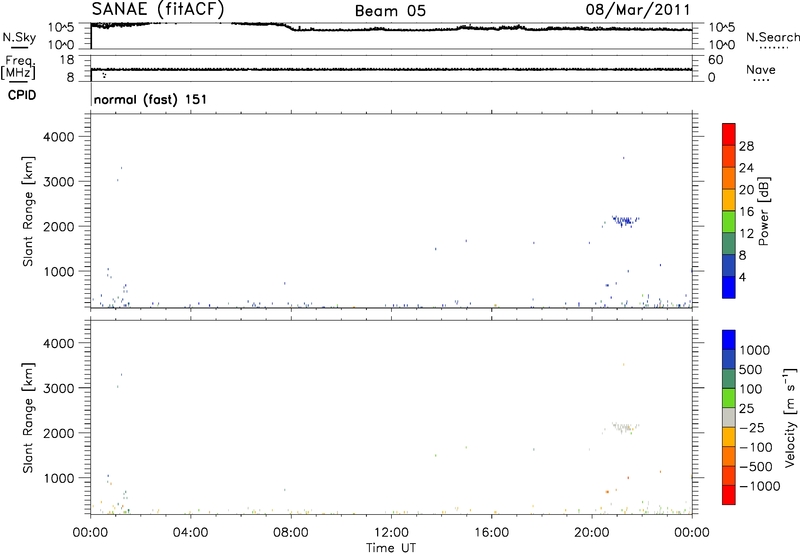Click the '4' Power colorbar label

coord(742,277)
